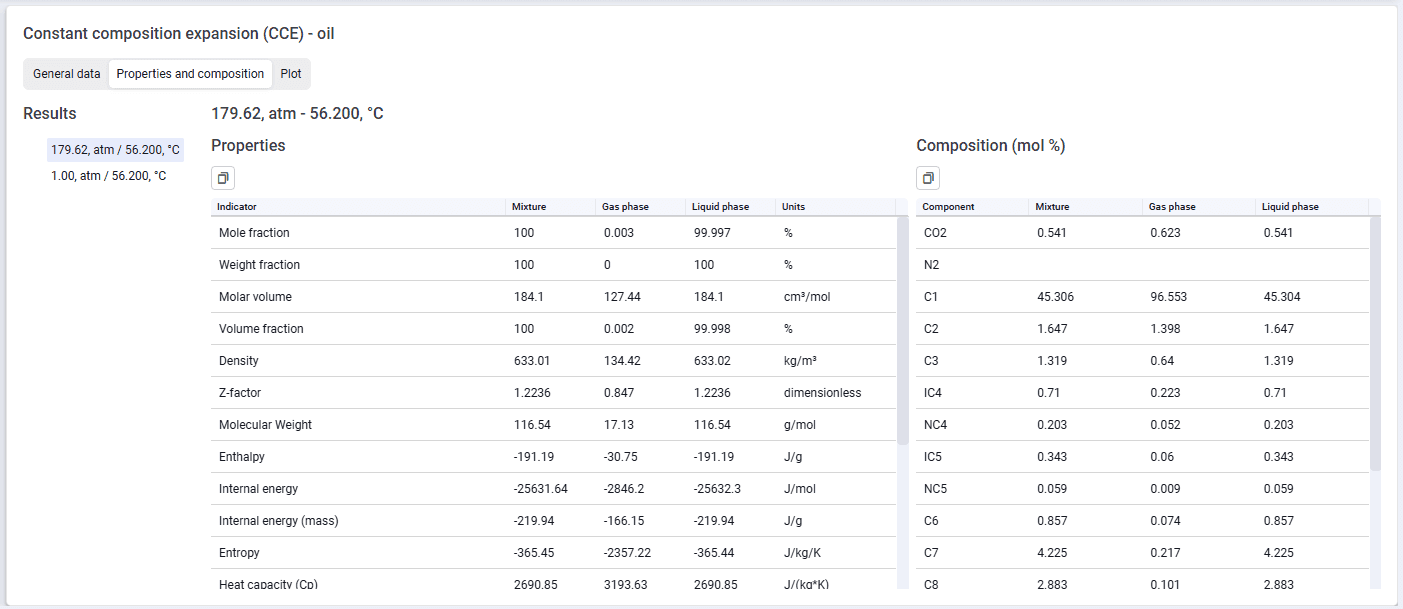The width and height of the screenshot is (1403, 609).
Task: Click the Component column header
Action: [x=972, y=207]
